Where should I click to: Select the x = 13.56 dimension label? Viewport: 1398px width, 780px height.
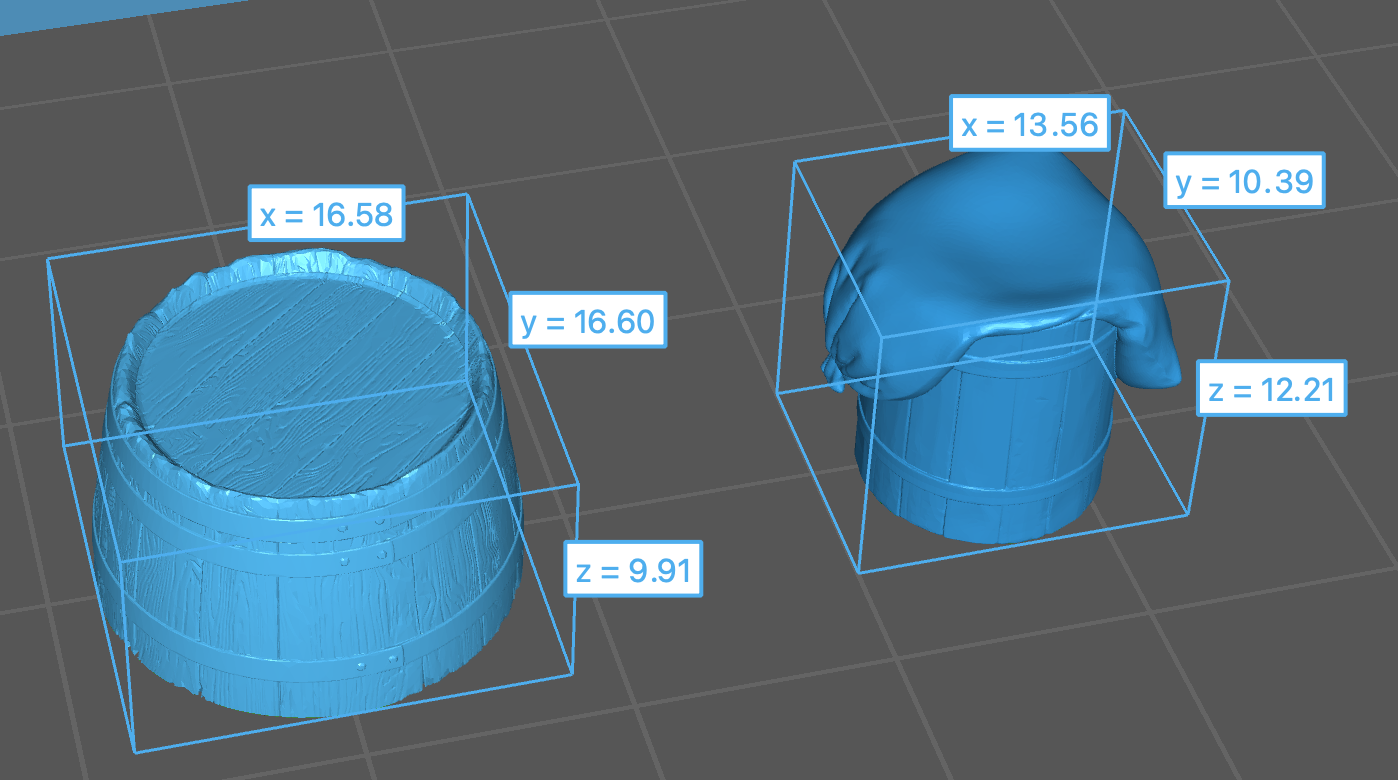click(1030, 124)
